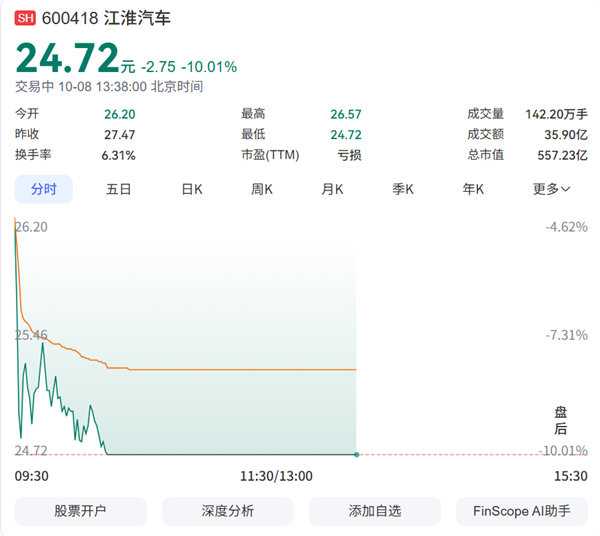This screenshot has height=536, width=600.
Task: Click the -10.01% change value in header
Action: 209,67
